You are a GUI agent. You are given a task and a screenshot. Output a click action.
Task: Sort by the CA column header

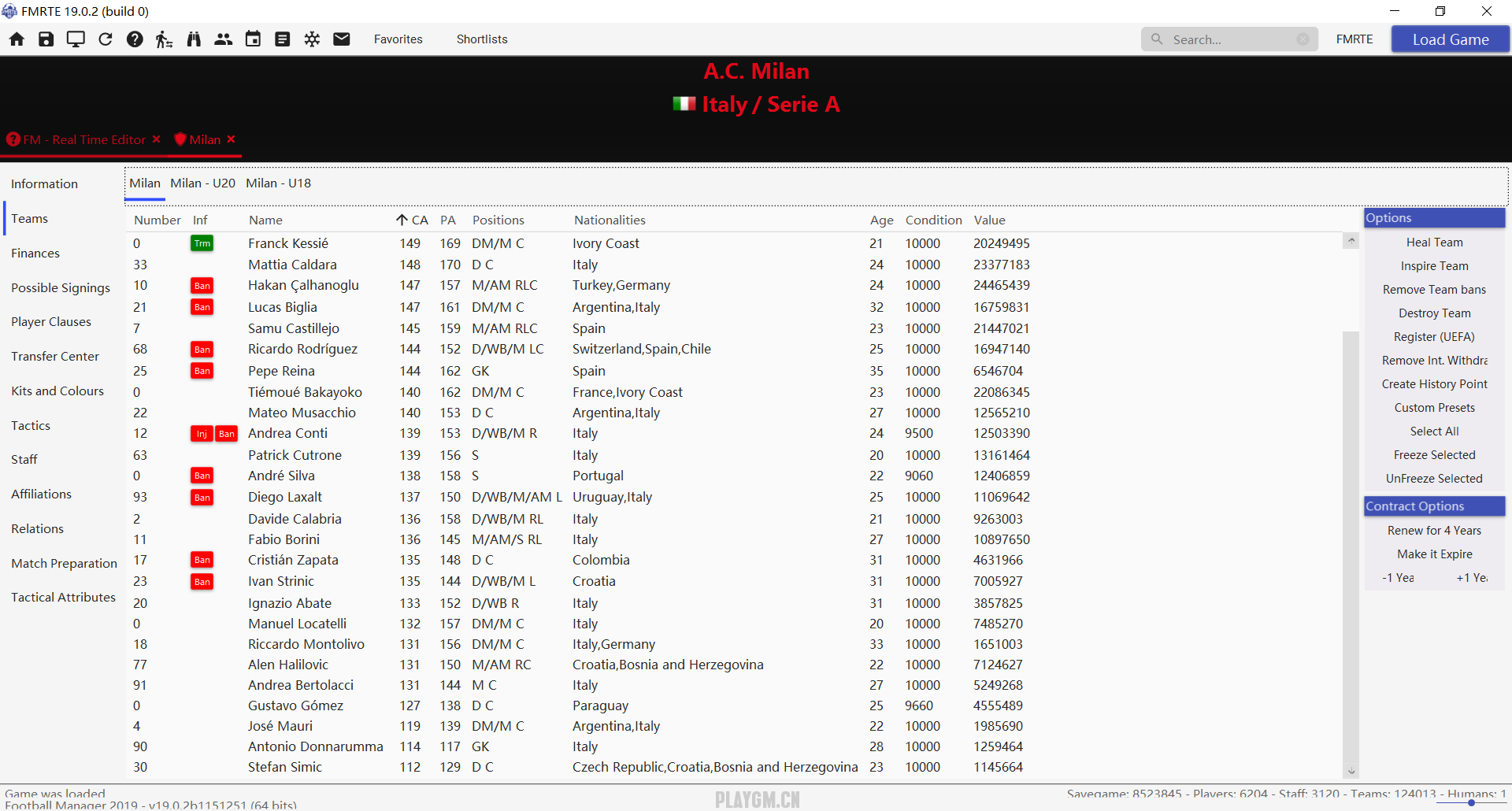pyautogui.click(x=420, y=220)
